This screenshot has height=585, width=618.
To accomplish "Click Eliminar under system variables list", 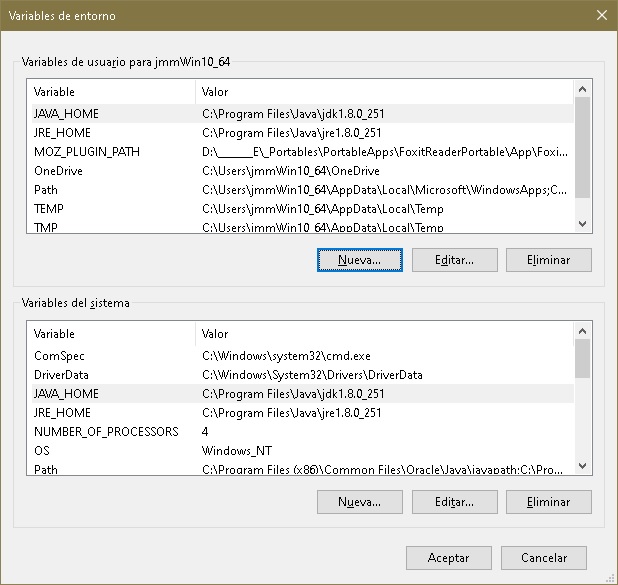I will coord(547,502).
